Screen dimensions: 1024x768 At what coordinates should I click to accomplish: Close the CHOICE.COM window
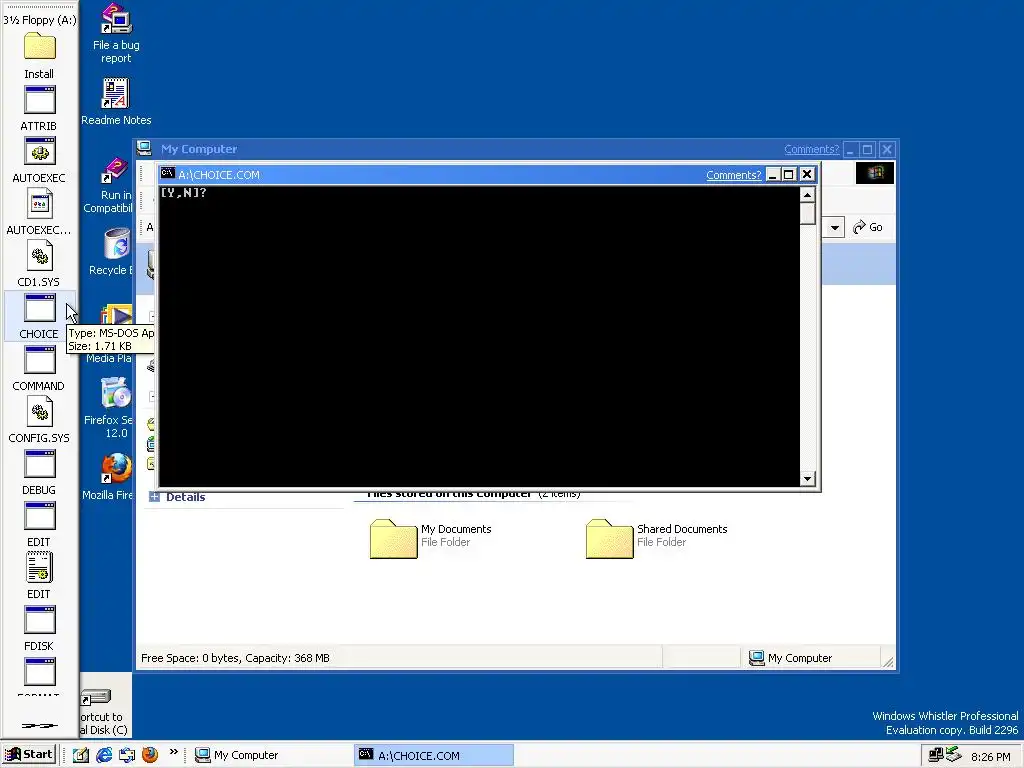(807, 174)
